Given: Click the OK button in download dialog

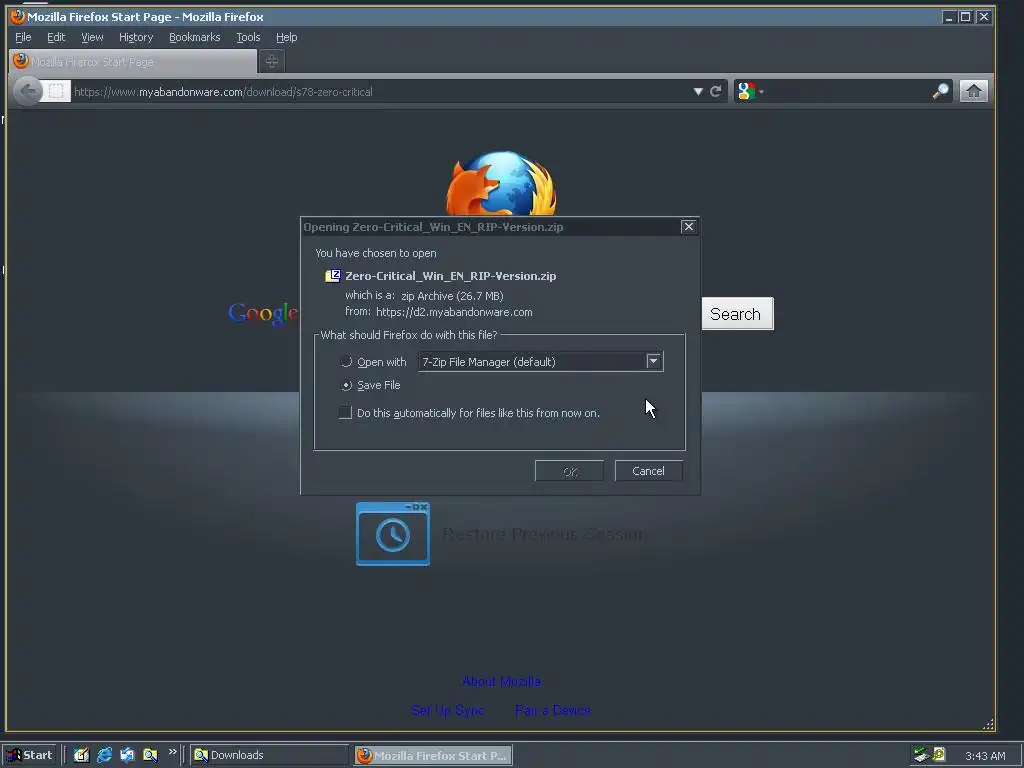Looking at the screenshot, I should click(x=569, y=471).
